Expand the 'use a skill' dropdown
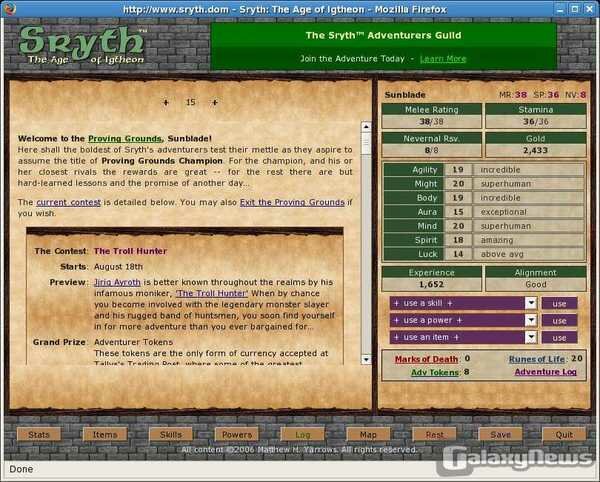This screenshot has width=600, height=482. pos(531,303)
